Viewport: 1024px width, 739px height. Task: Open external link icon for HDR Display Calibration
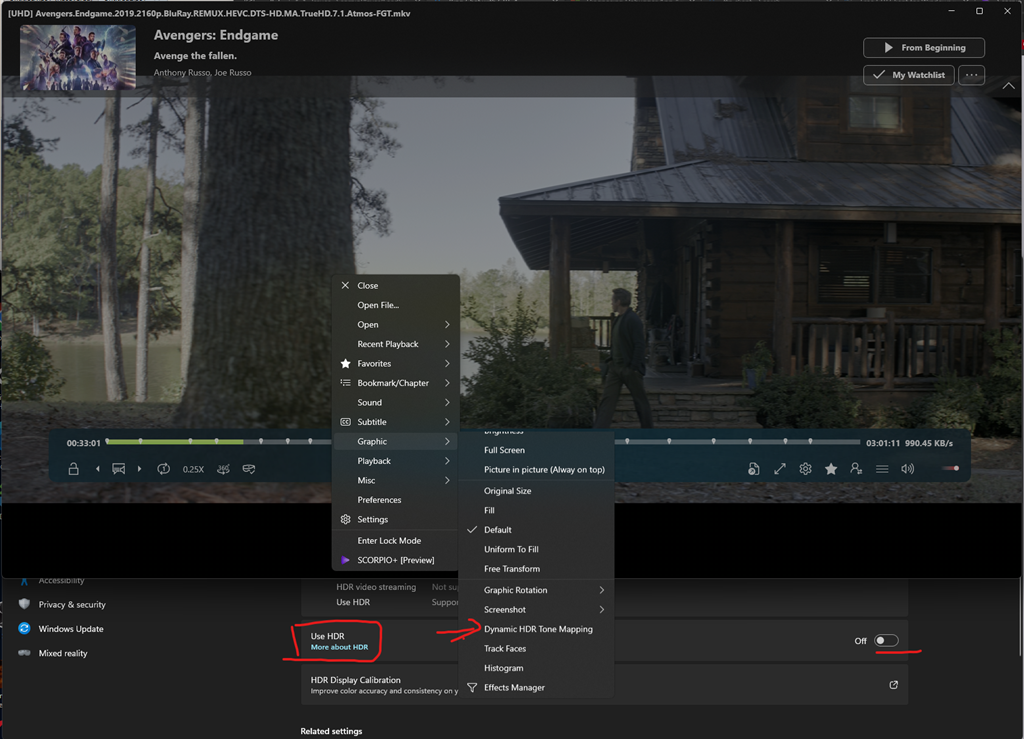tap(893, 685)
